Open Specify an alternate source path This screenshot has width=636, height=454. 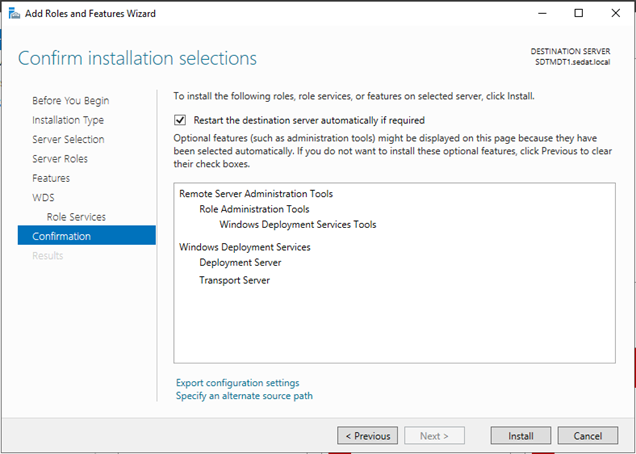click(244, 396)
